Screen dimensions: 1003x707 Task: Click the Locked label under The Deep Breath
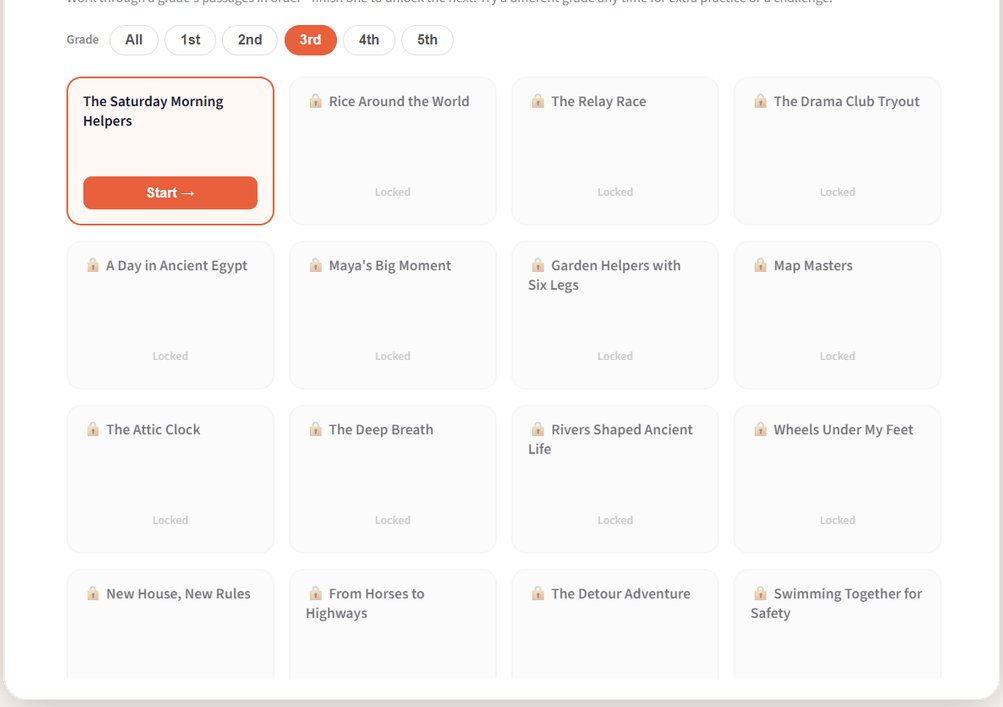pos(393,520)
